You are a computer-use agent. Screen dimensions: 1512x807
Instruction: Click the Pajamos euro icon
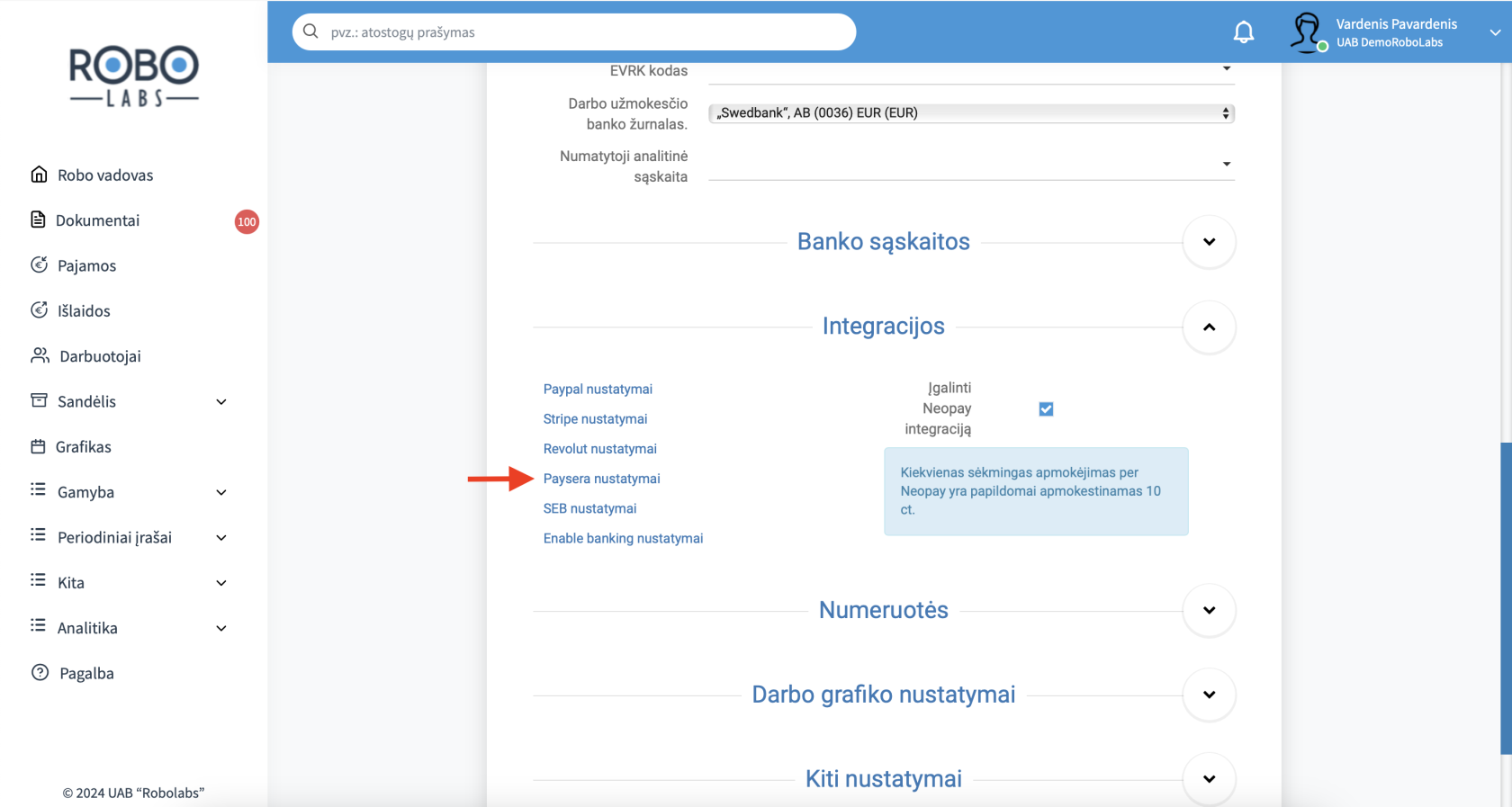pyautogui.click(x=39, y=265)
